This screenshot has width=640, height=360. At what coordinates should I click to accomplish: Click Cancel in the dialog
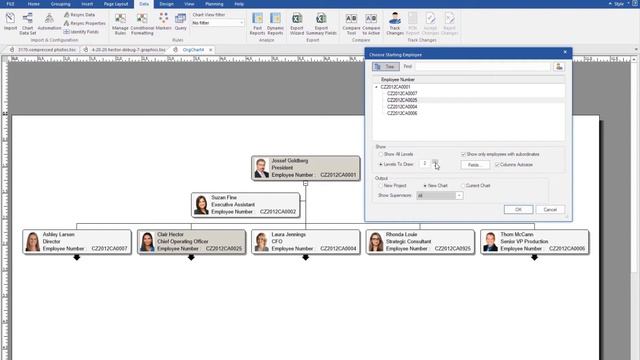[x=550, y=209]
